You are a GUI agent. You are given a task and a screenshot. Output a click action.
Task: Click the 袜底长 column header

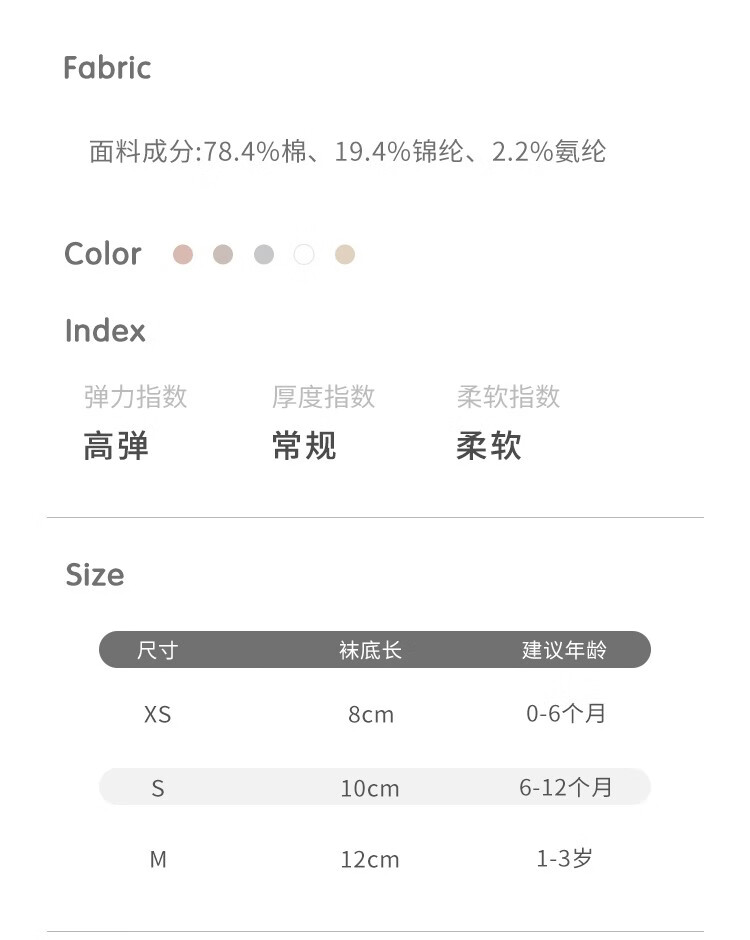(370, 650)
